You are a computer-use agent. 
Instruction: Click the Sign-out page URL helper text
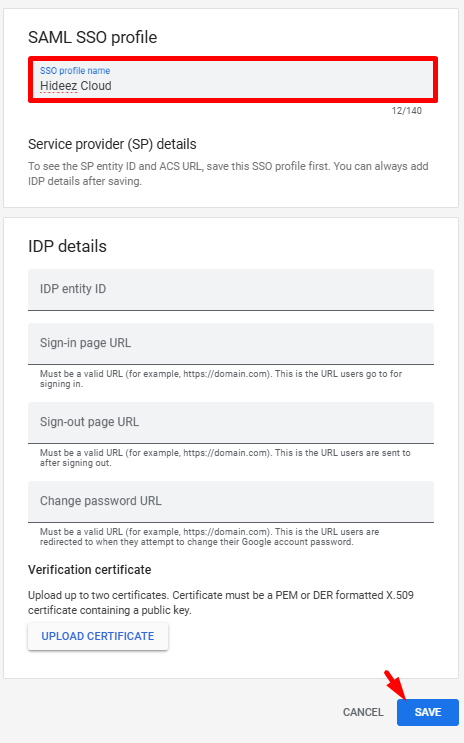pyautogui.click(x=225, y=458)
